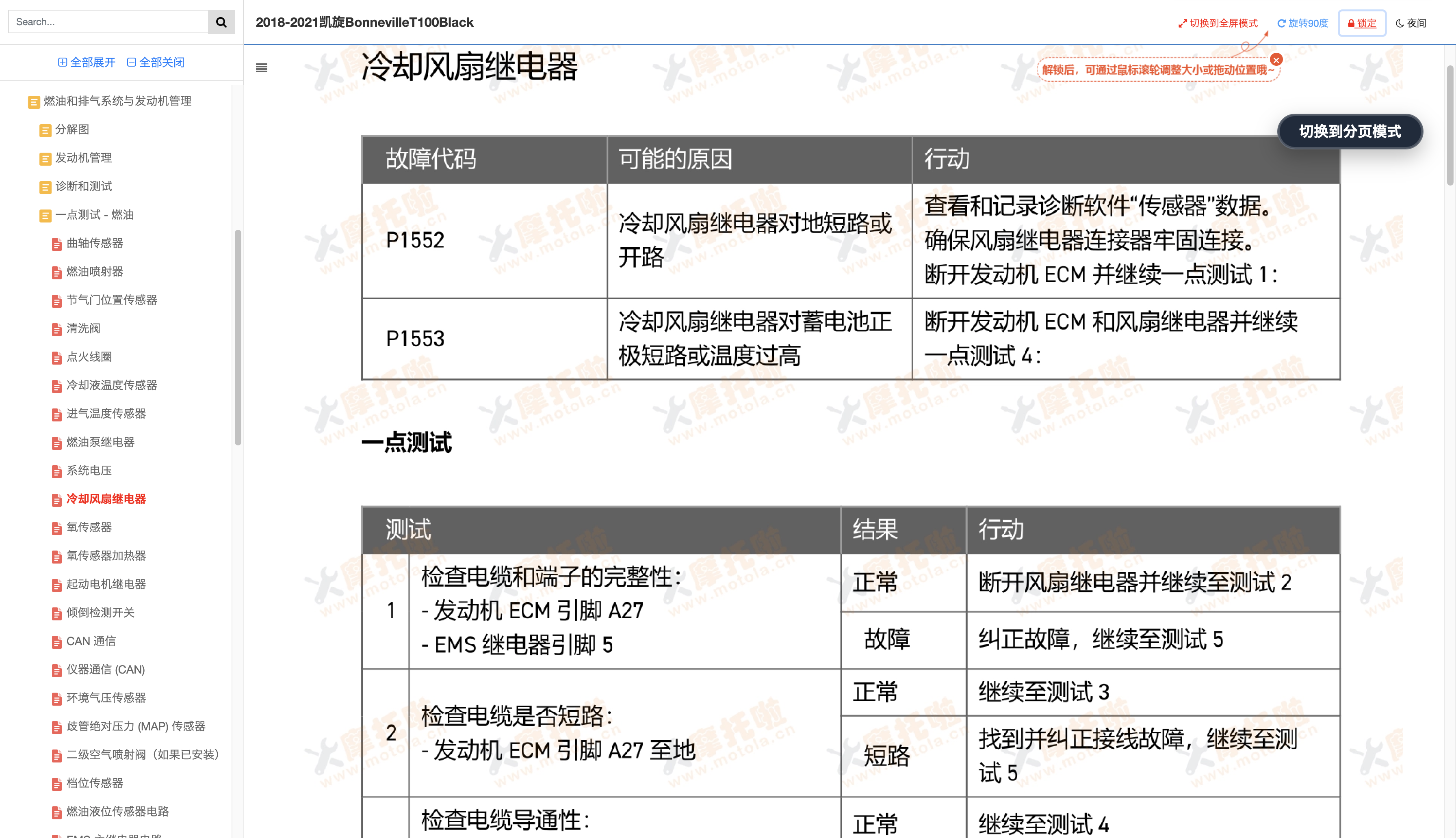
Task: Click the document's right scrollbar thumb
Action: point(1449,125)
